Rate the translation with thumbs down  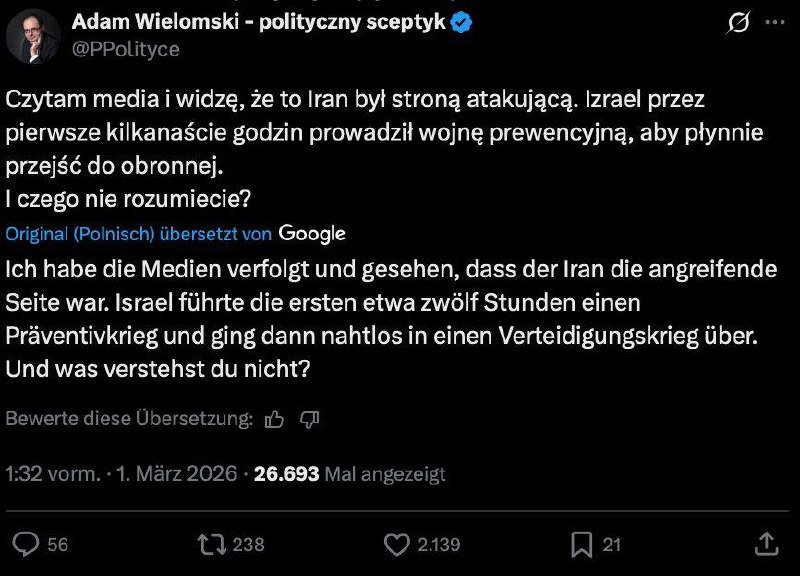[309, 420]
